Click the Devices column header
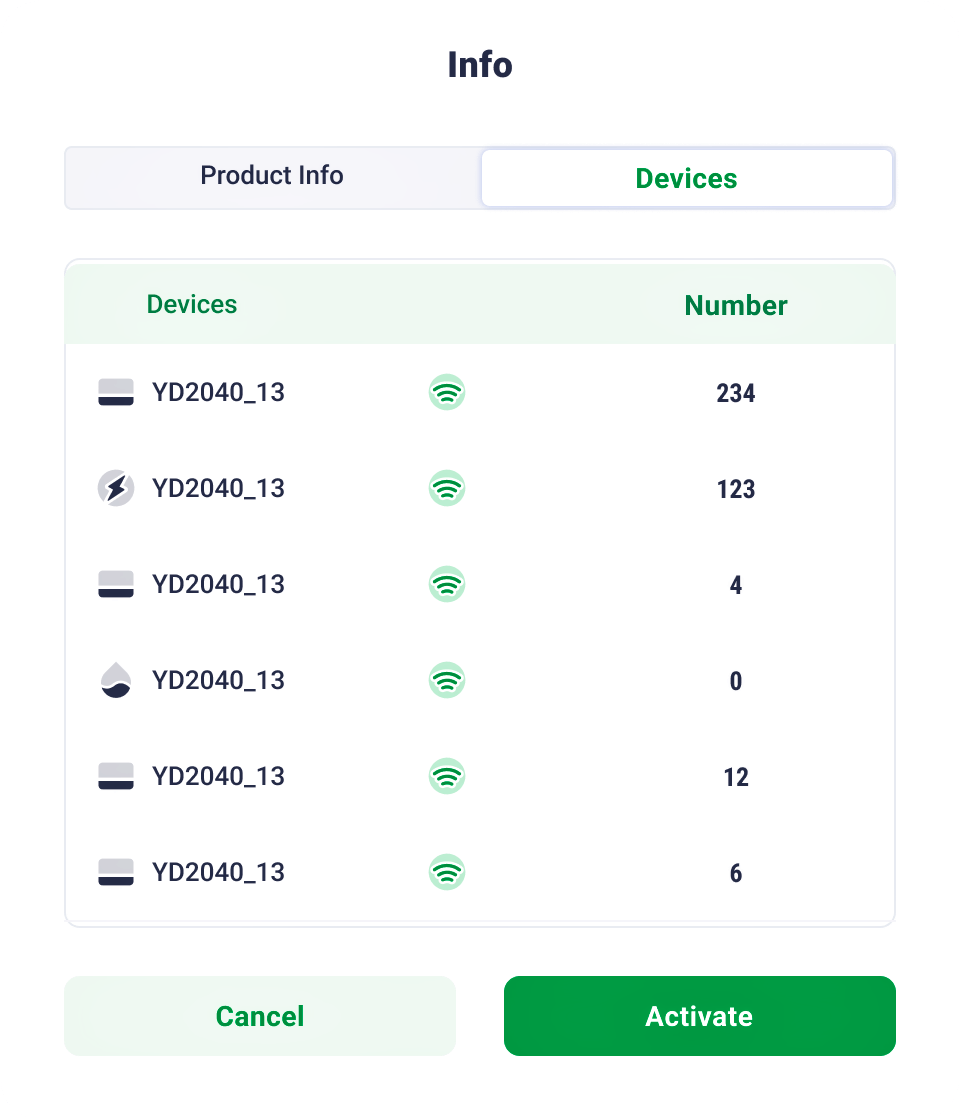The height and width of the screenshot is (1120, 960). click(192, 305)
